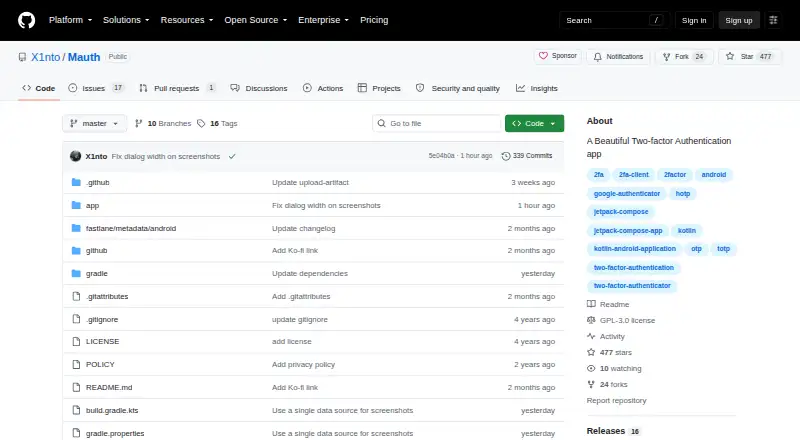Open the README.md file

point(109,387)
